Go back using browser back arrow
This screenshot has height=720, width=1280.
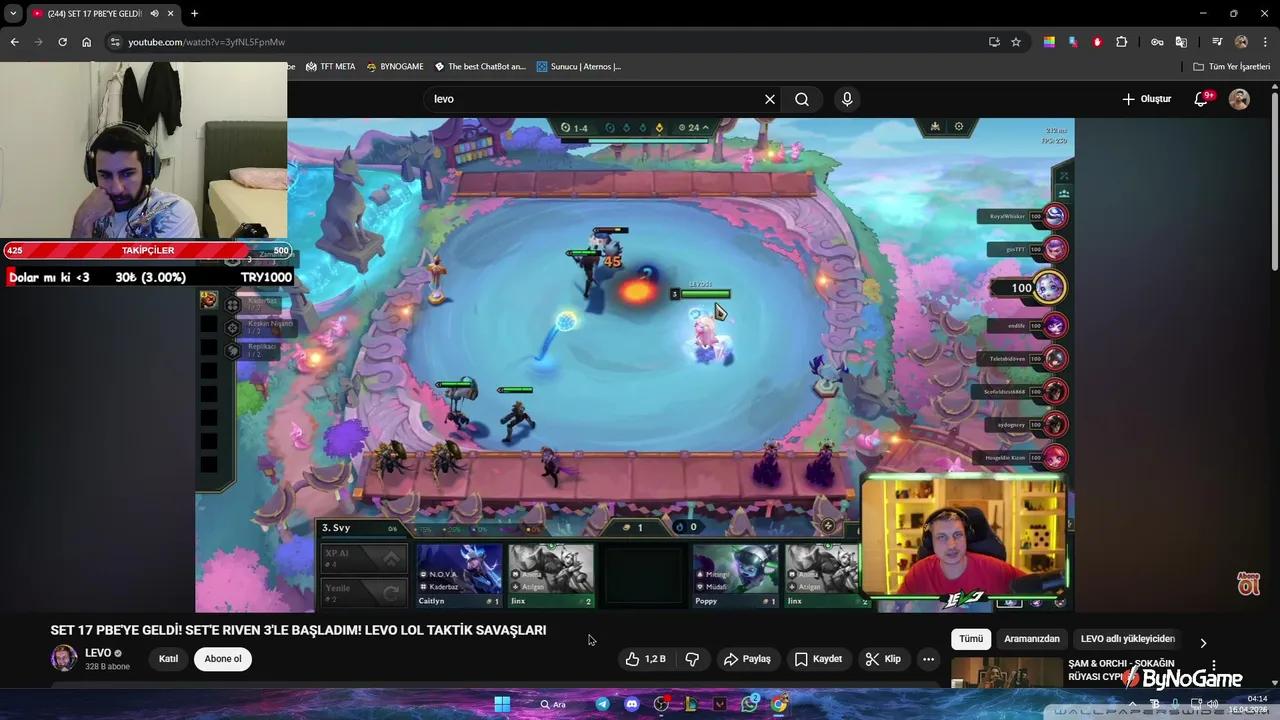point(14,42)
